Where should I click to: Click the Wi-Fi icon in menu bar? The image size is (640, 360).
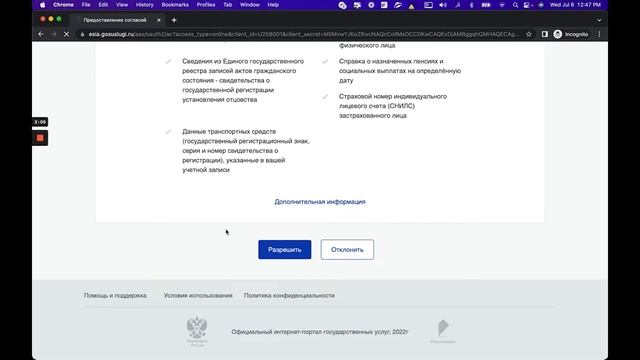pyautogui.click(x=502, y=5)
